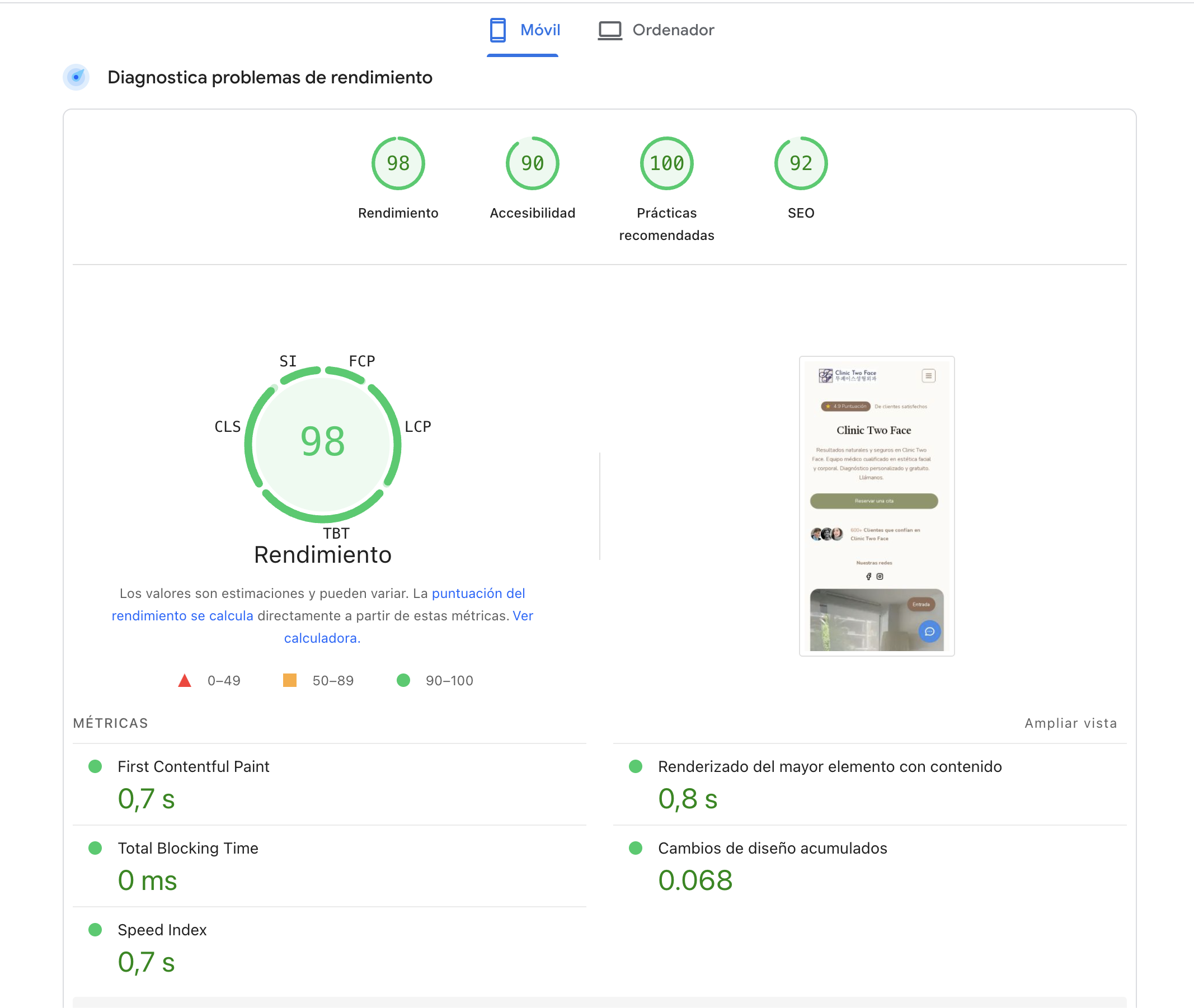Click the performance diagnostics radar icon

(76, 77)
